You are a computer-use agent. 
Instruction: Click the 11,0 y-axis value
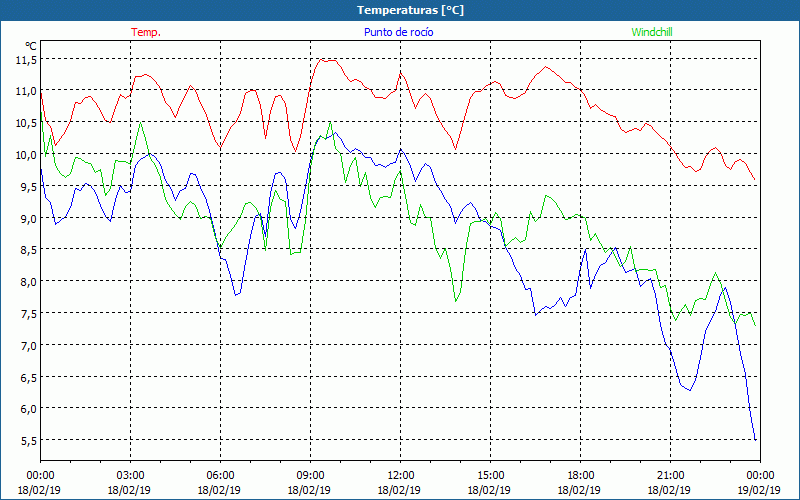(27, 92)
